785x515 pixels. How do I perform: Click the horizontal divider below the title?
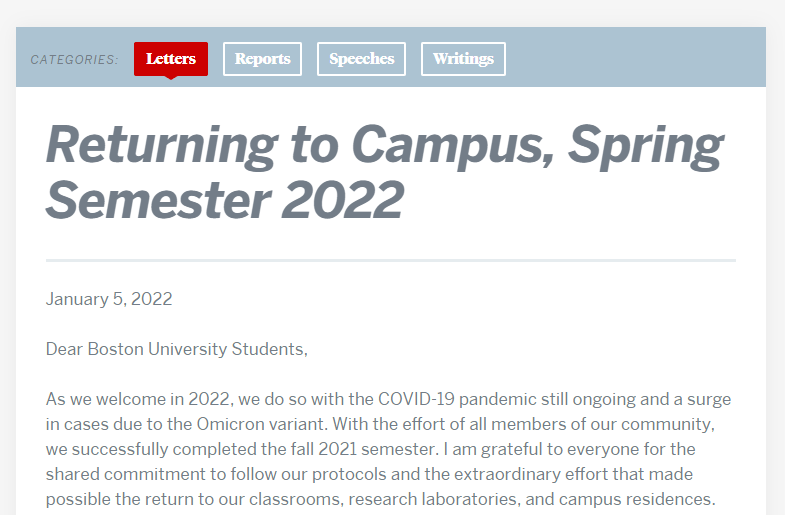pos(391,260)
